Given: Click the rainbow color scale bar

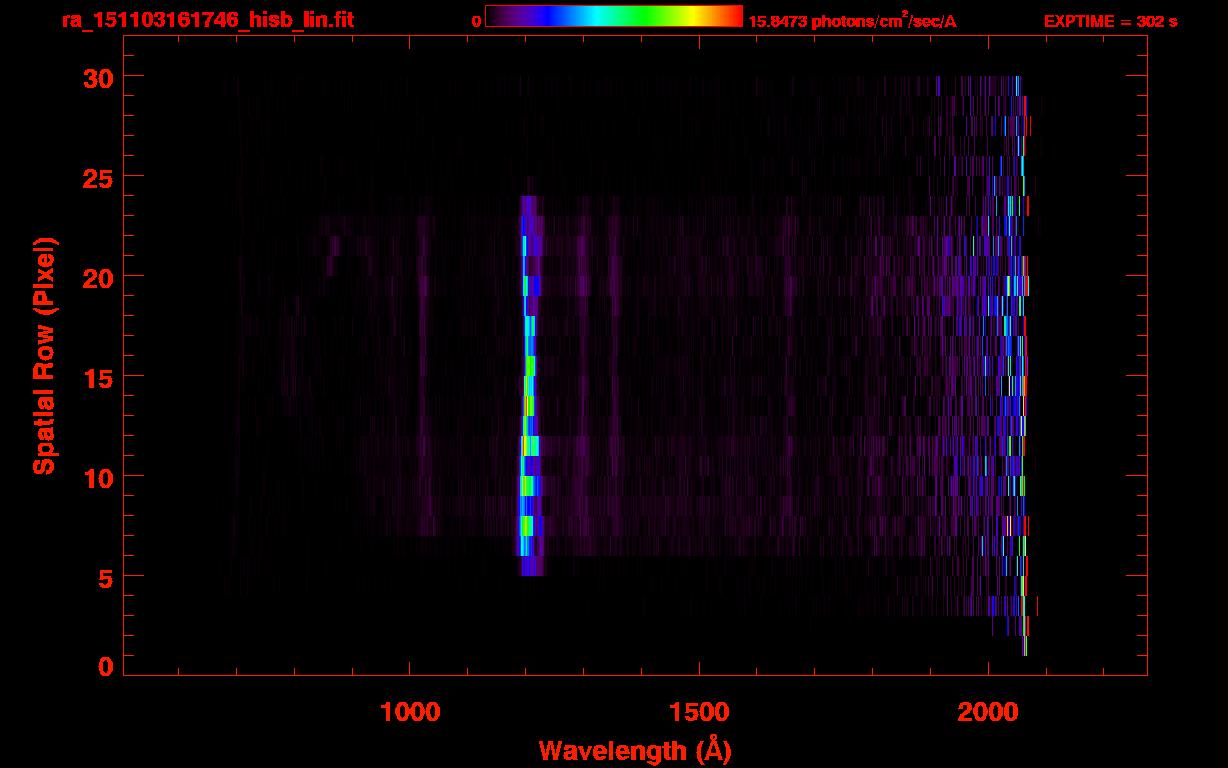Looking at the screenshot, I should point(614,16).
